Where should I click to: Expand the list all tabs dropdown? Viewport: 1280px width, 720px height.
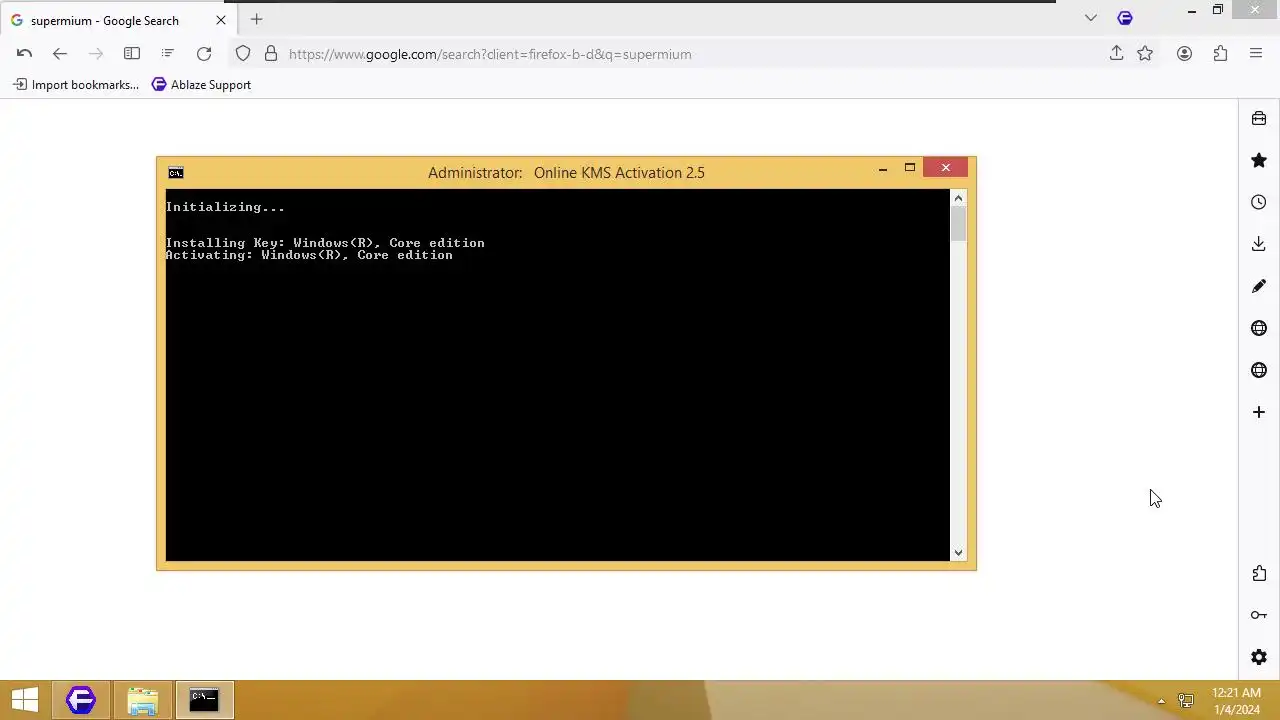(x=1091, y=18)
